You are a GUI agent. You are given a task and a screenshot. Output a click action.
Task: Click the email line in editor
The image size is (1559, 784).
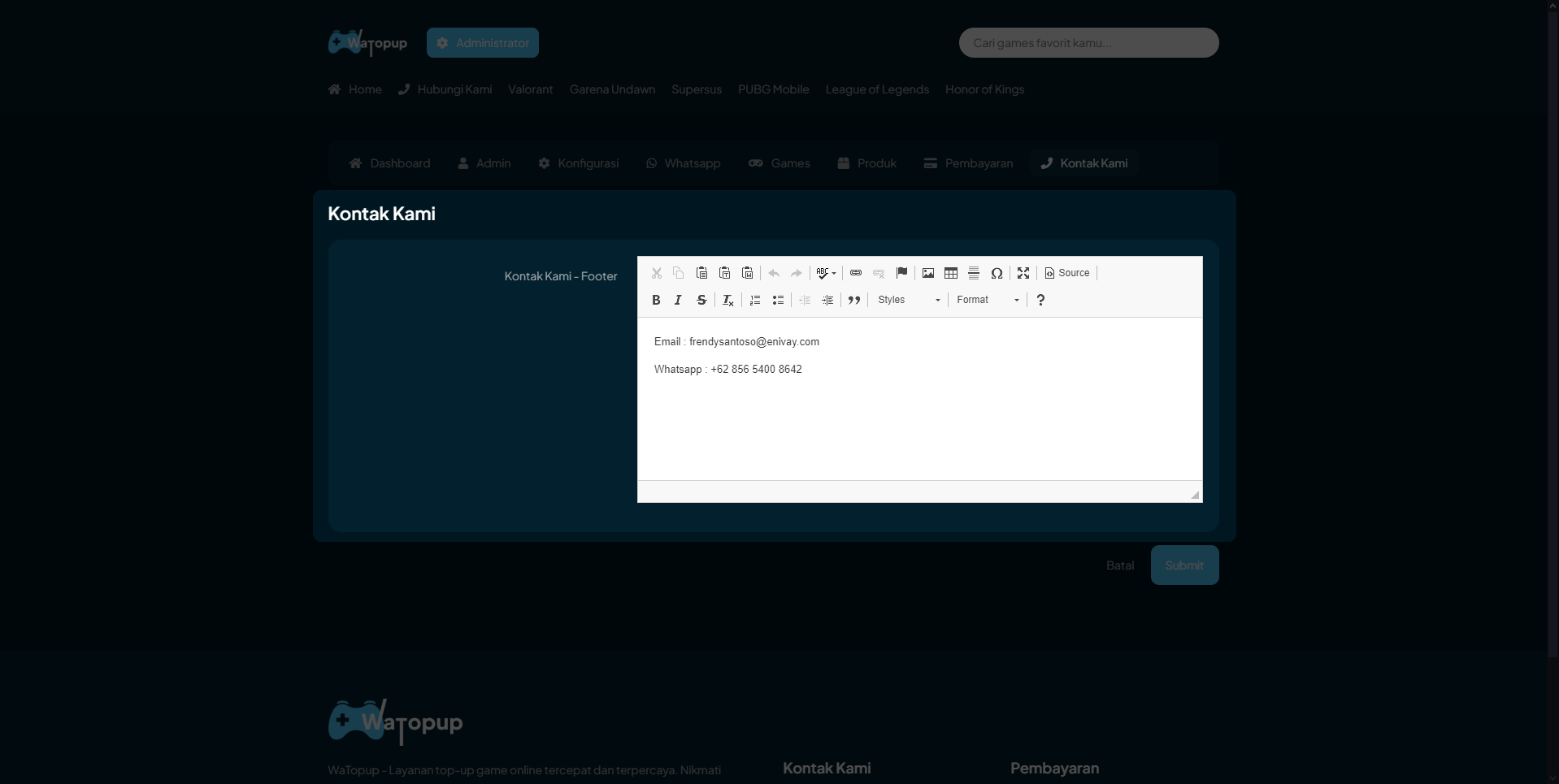click(x=736, y=342)
